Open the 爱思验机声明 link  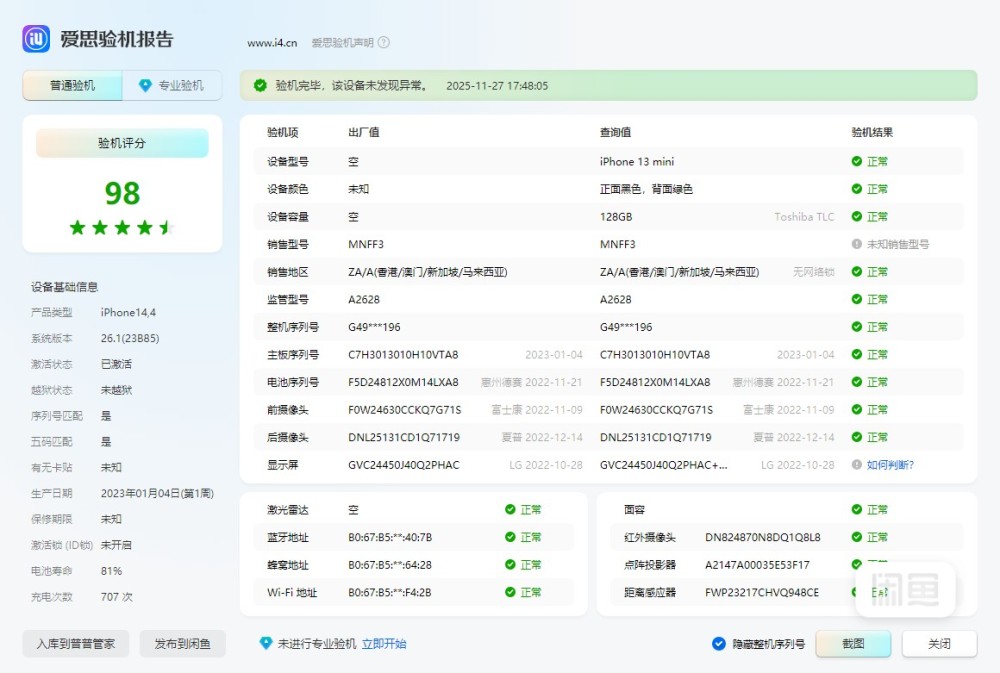342,43
